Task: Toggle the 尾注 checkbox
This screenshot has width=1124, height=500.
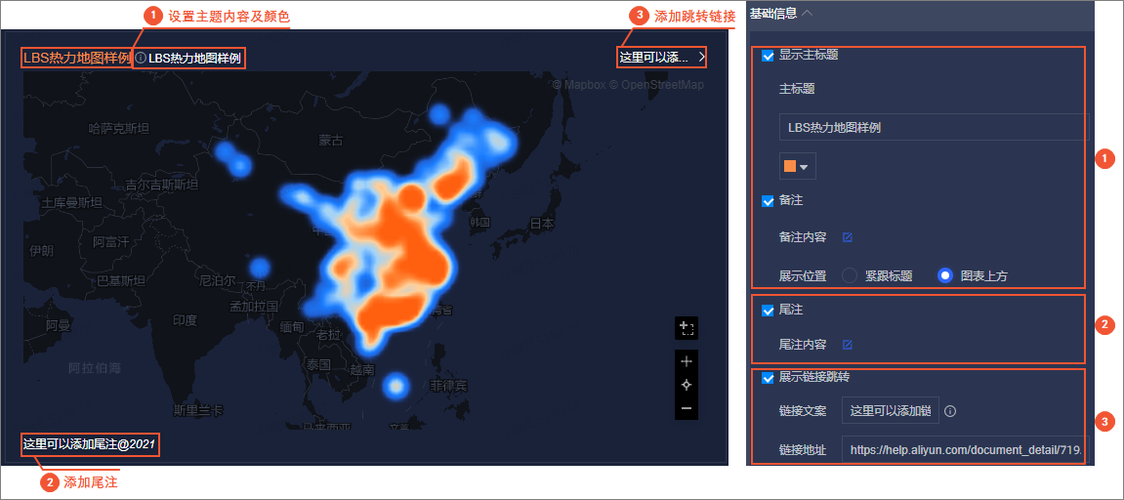Action: 768,311
